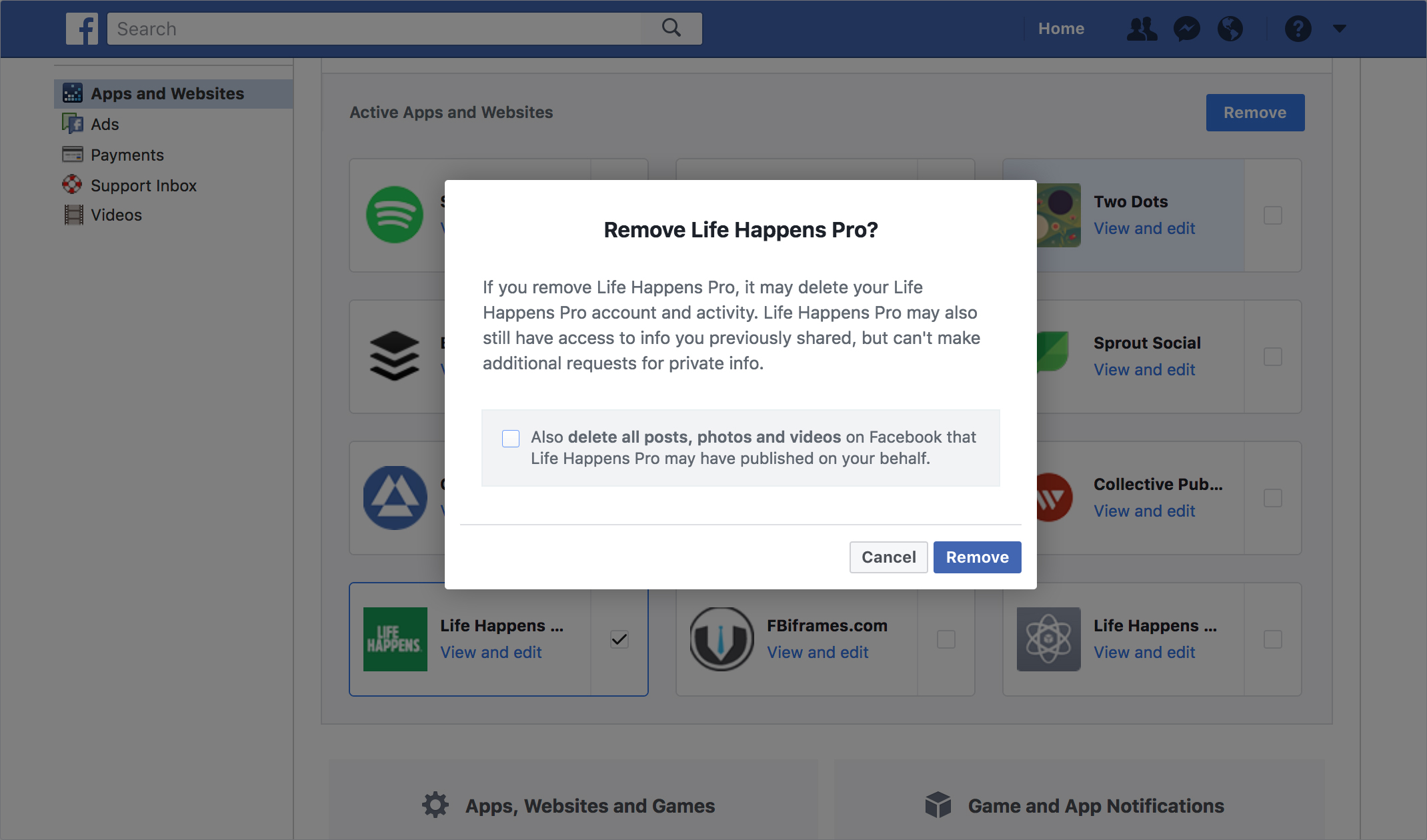Go to the Home tab
This screenshot has height=840, width=1427.
pos(1061,29)
